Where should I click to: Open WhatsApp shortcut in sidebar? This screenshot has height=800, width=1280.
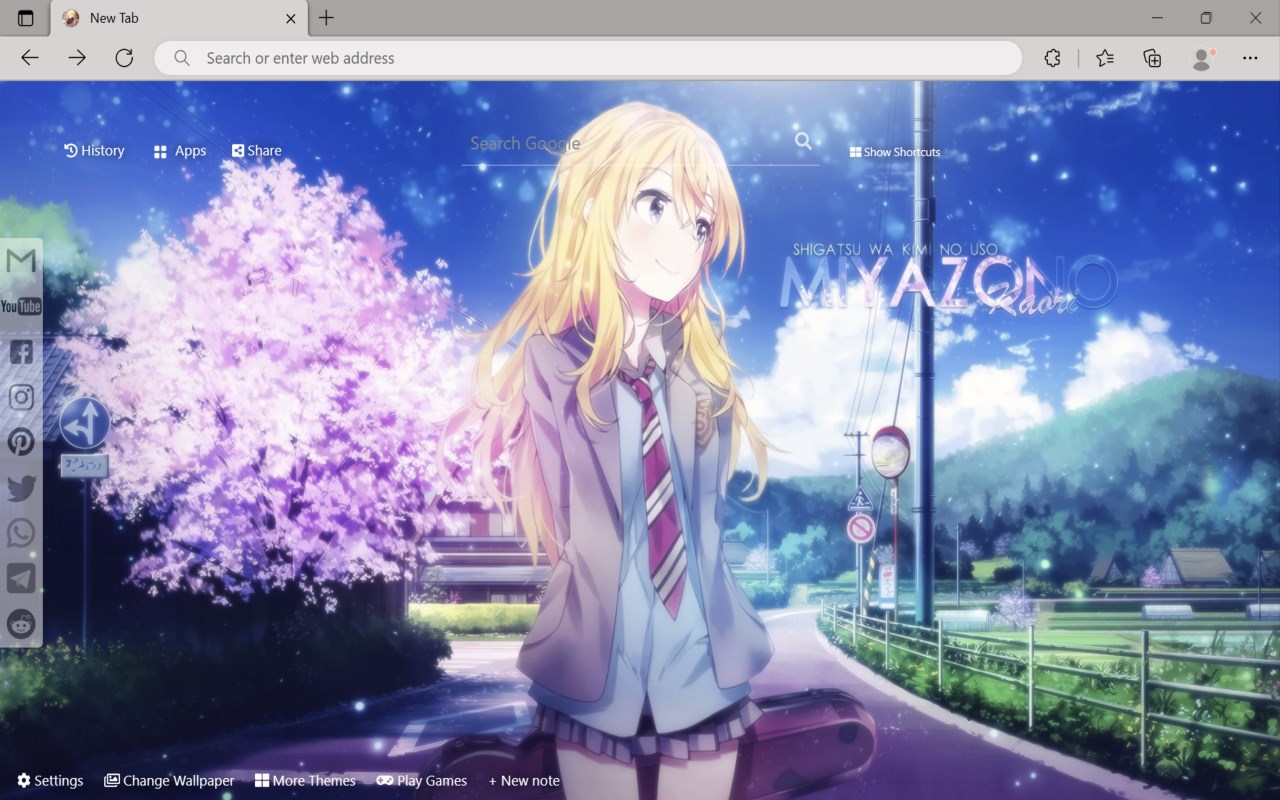[21, 533]
